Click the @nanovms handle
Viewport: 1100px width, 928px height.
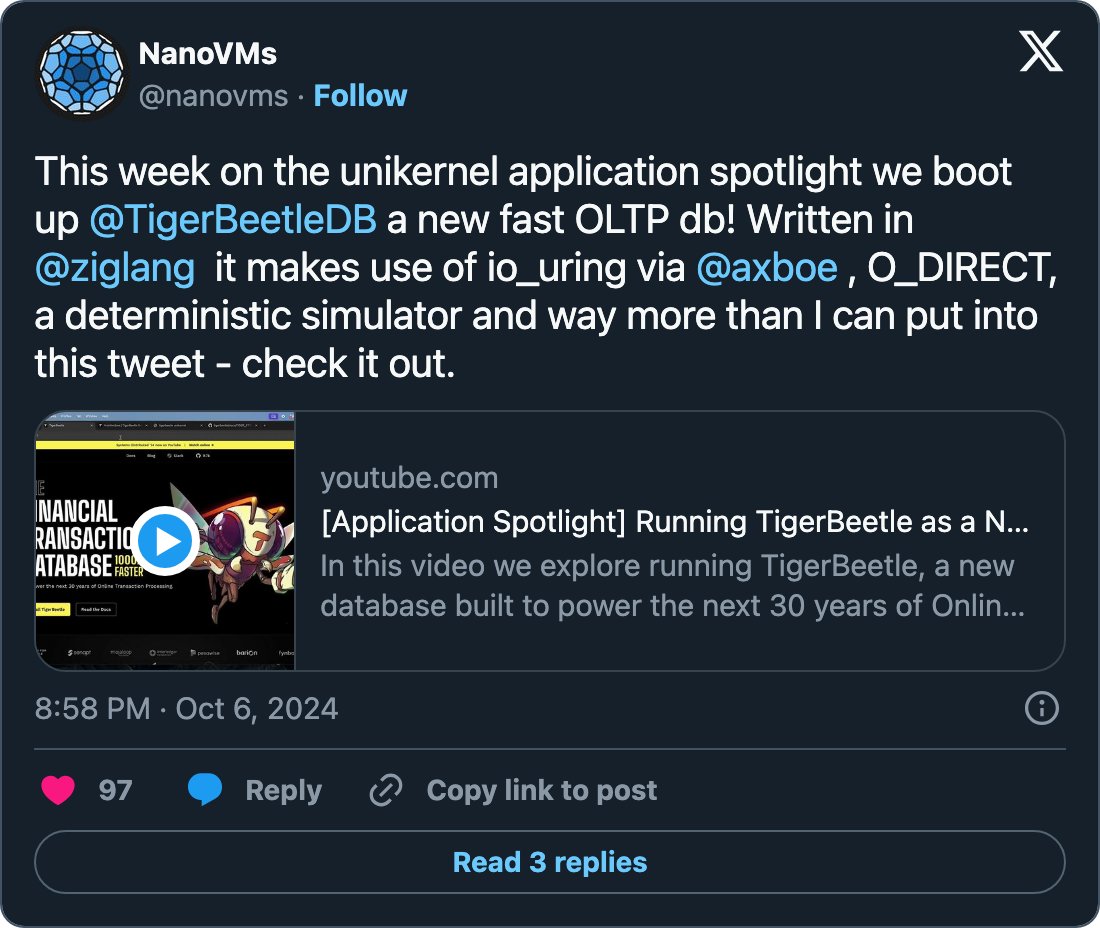(x=213, y=96)
